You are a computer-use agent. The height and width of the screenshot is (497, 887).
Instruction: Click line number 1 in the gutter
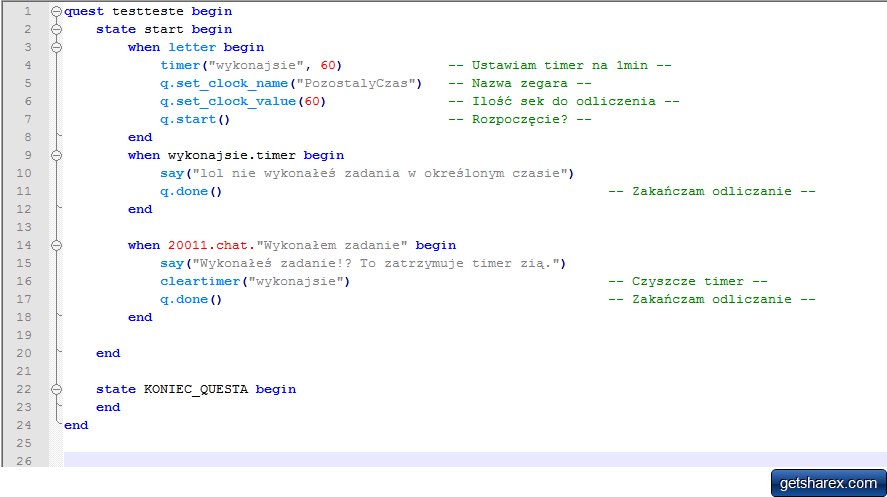pos(28,11)
